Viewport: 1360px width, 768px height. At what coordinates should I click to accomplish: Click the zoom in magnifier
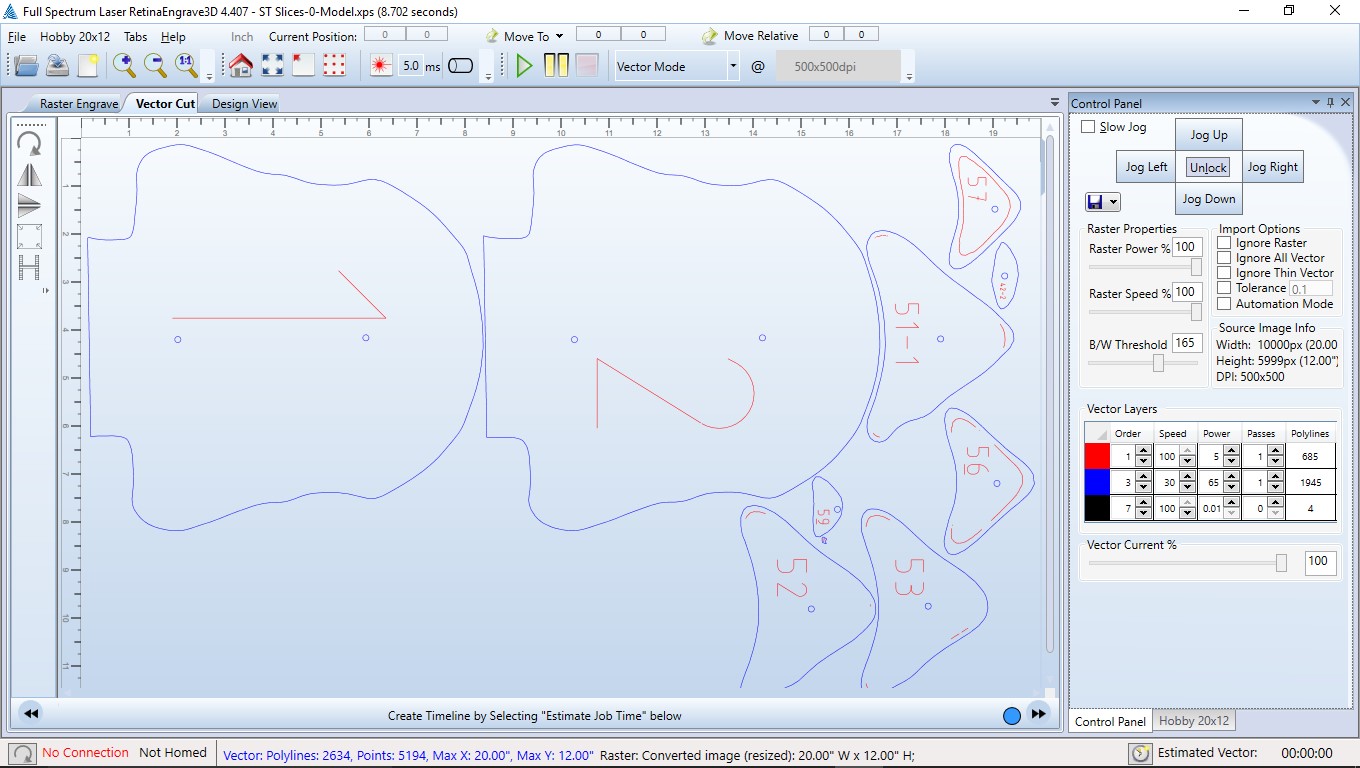[124, 66]
